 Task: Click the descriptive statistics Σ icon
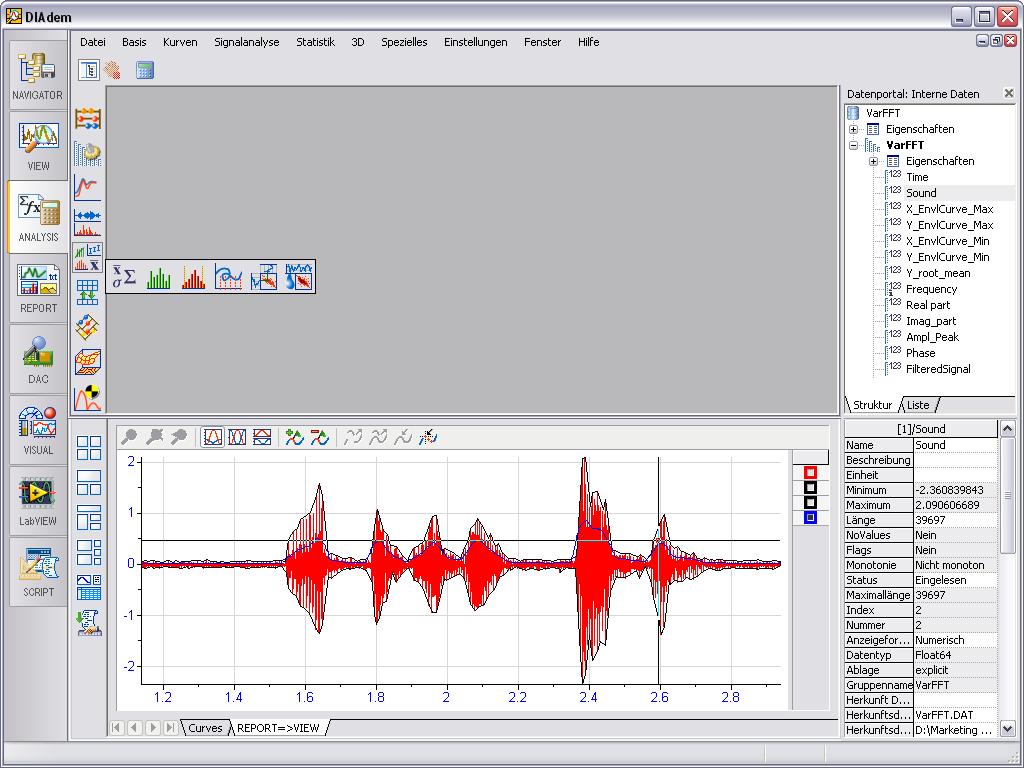124,276
